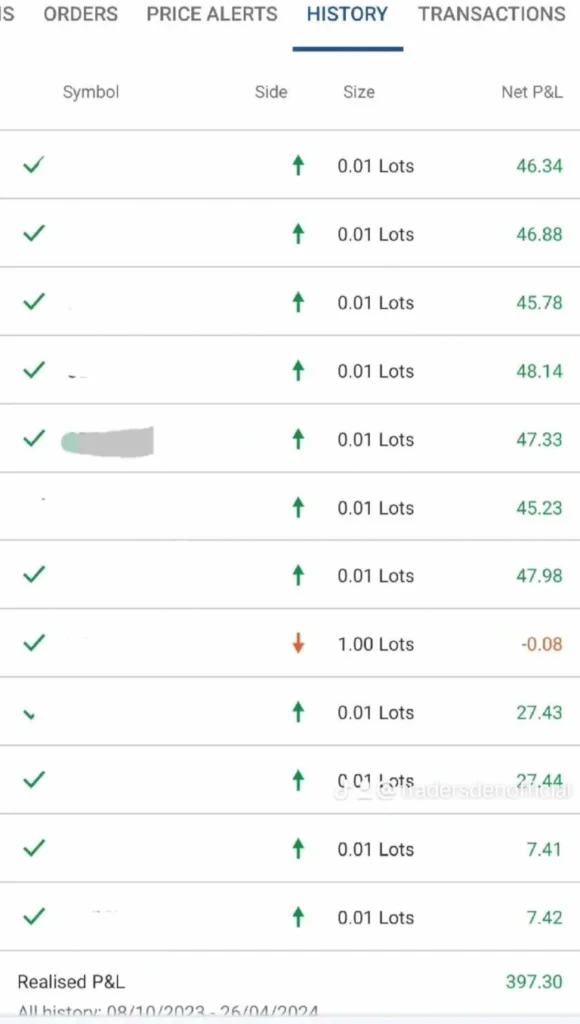Click green checkmark on 47.98 trade row
The image size is (580, 1024).
pos(33,574)
